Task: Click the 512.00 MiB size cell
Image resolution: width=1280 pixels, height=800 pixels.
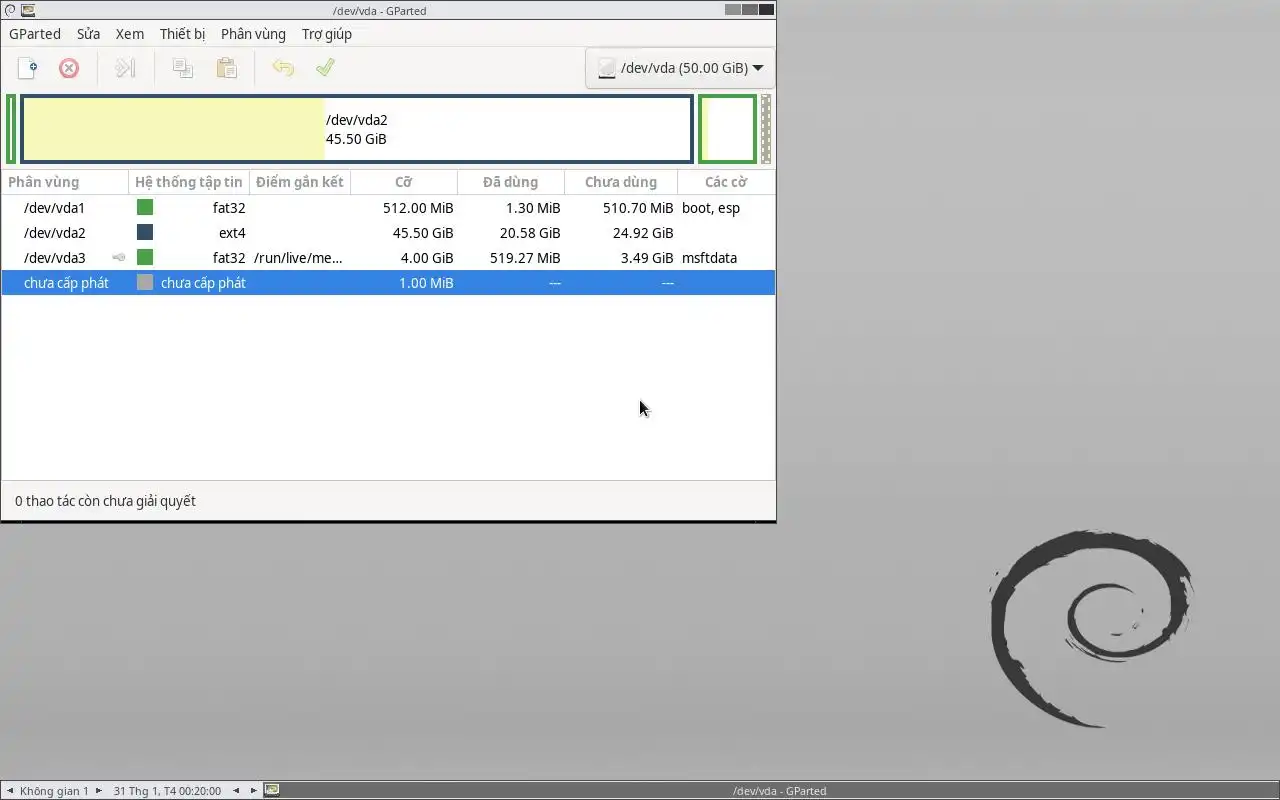Action: 418,208
